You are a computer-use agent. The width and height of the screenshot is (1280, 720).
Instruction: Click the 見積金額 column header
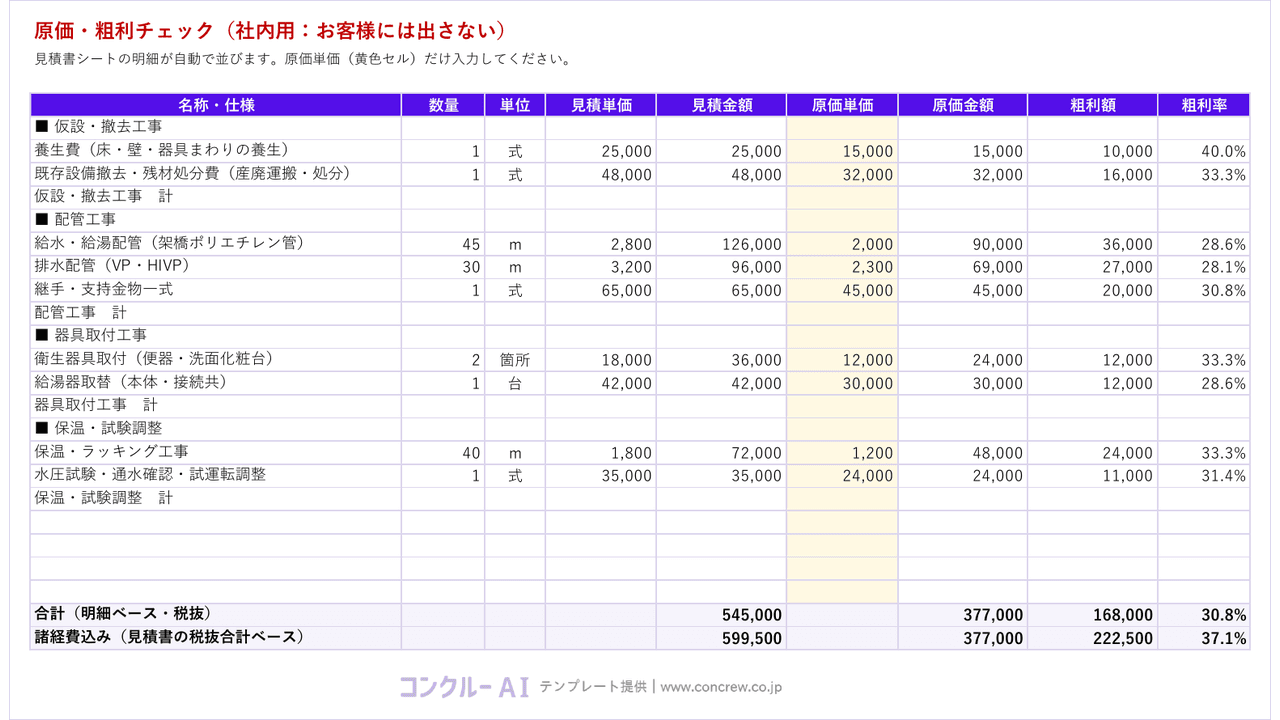click(x=721, y=105)
